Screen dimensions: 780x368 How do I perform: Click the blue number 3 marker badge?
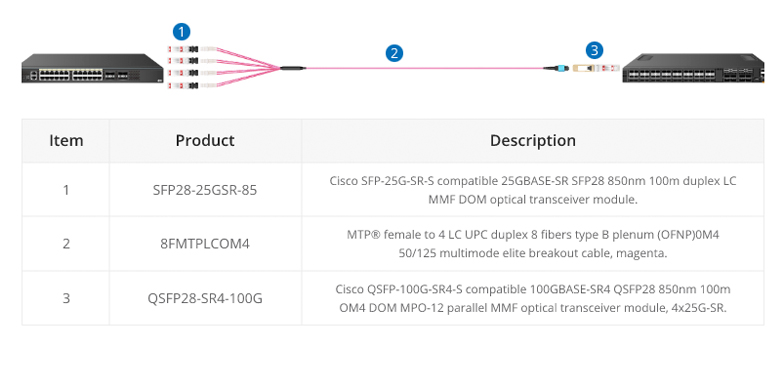(594, 50)
